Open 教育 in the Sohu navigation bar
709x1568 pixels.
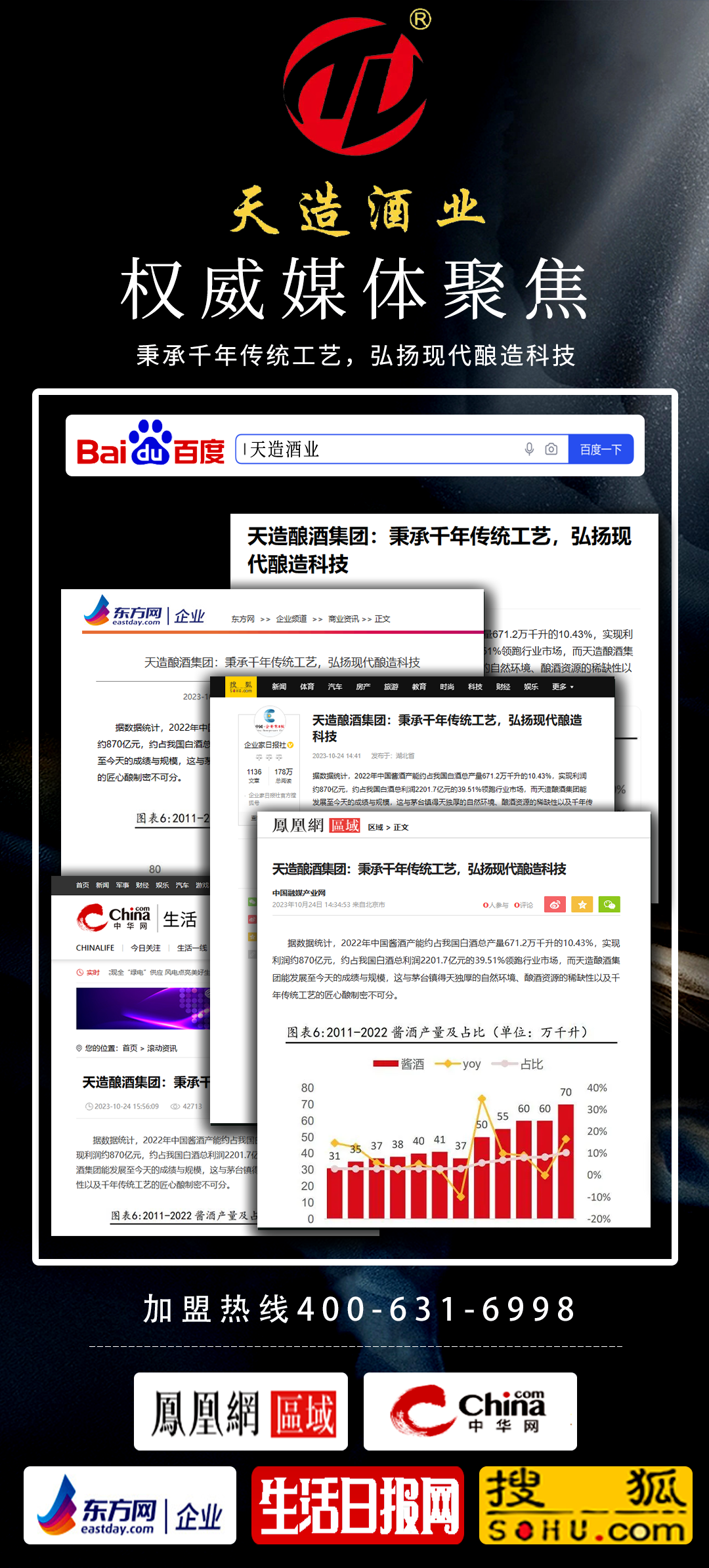coord(419,687)
